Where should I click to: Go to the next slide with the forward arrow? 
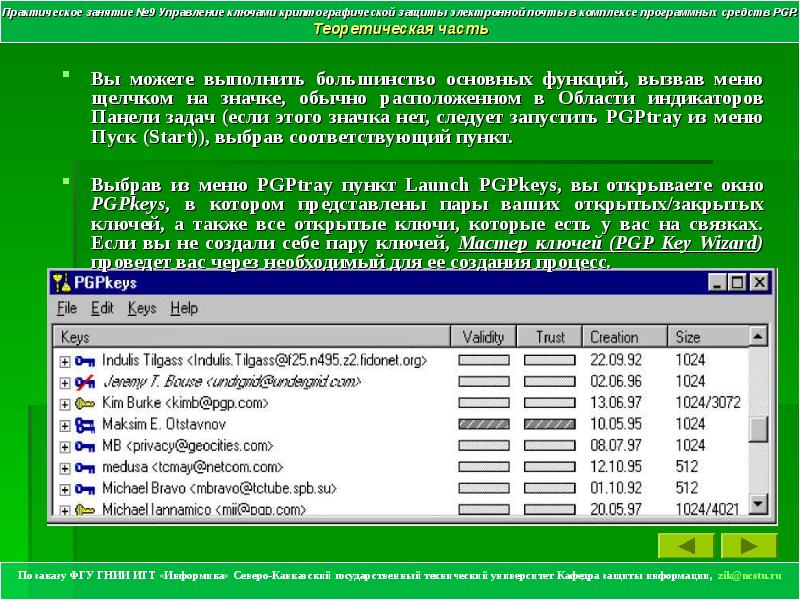point(748,546)
